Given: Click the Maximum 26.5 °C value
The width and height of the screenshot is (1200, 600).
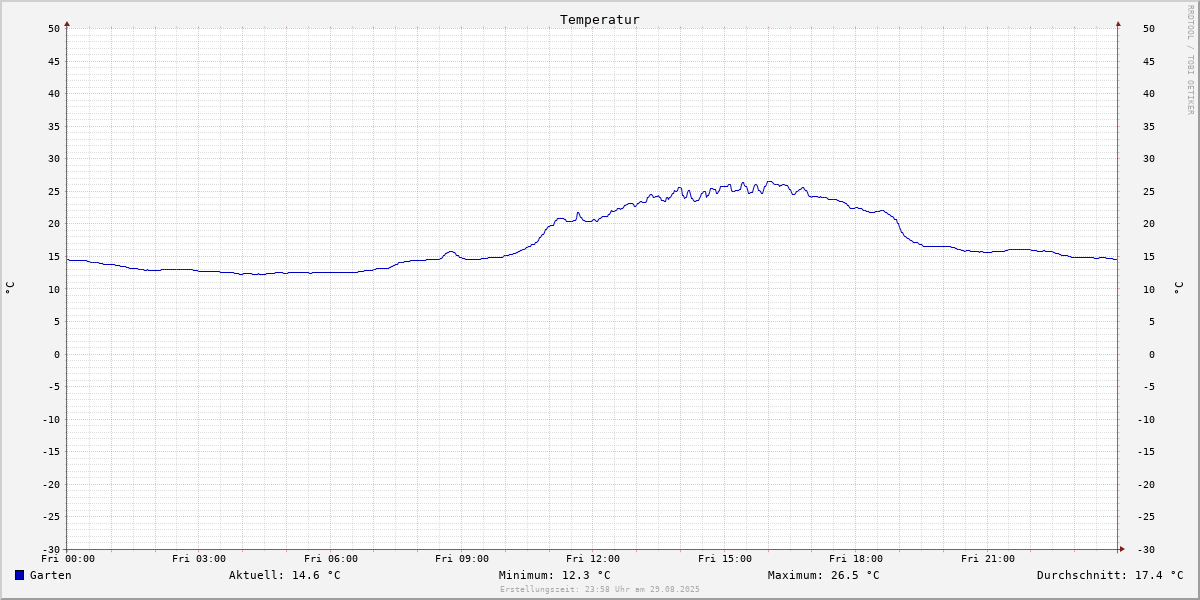Looking at the screenshot, I should click(824, 575).
